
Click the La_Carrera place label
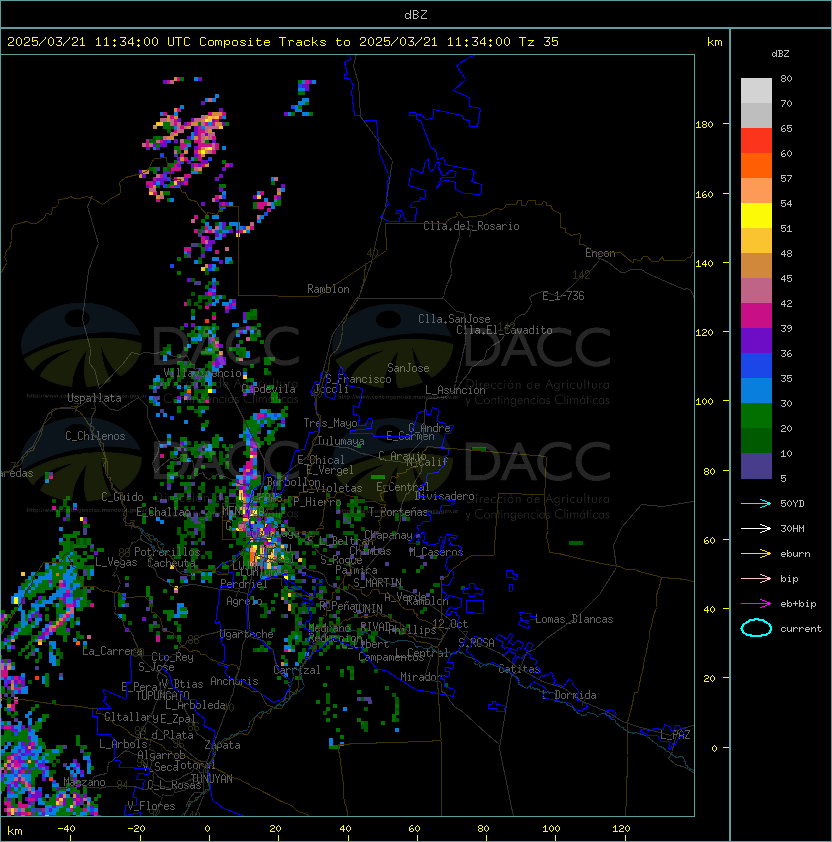pyautogui.click(x=113, y=651)
